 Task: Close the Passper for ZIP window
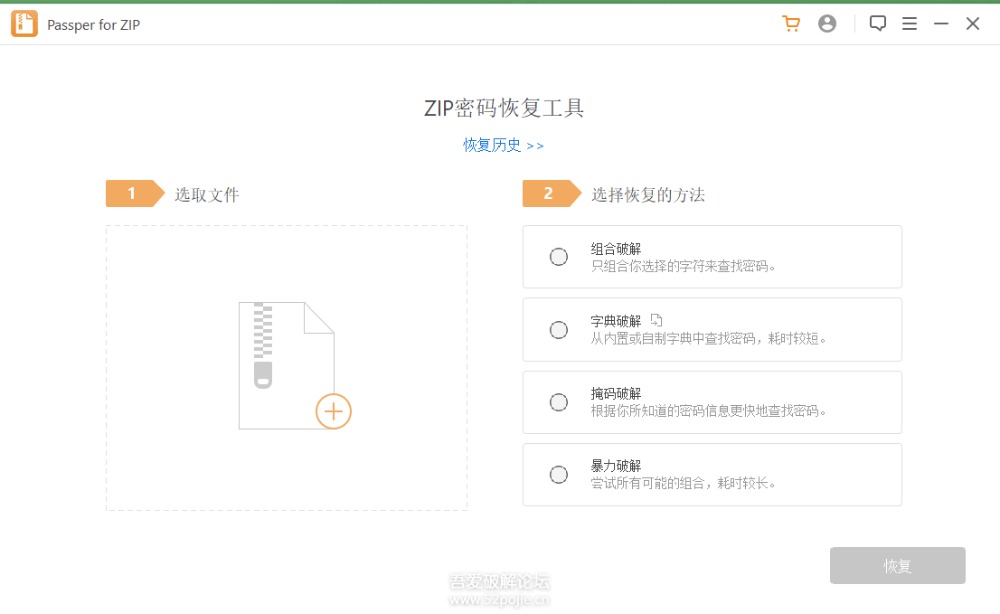click(x=972, y=24)
